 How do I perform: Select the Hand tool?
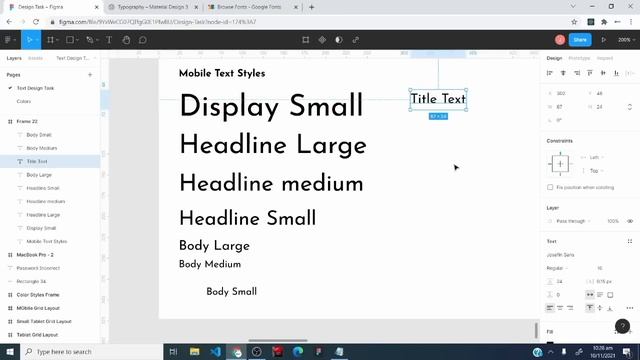click(x=126, y=40)
